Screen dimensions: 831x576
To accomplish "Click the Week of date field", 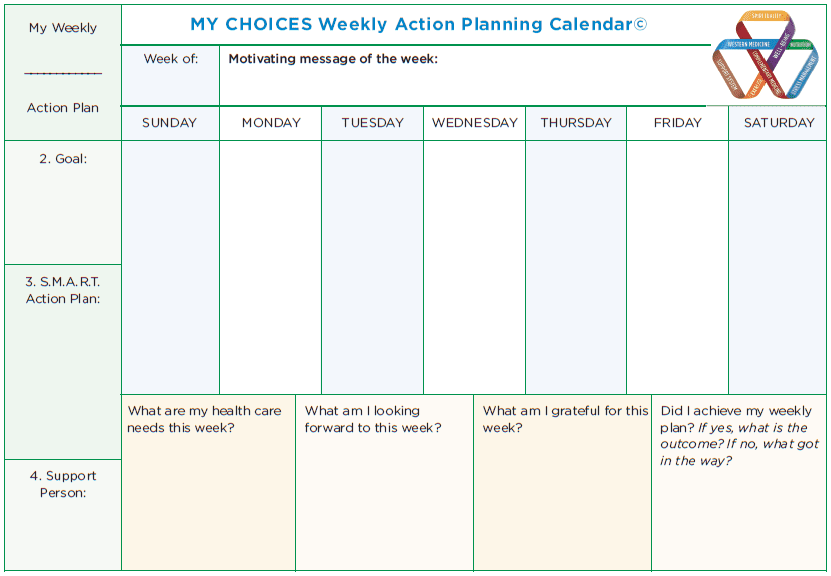I will point(170,84).
